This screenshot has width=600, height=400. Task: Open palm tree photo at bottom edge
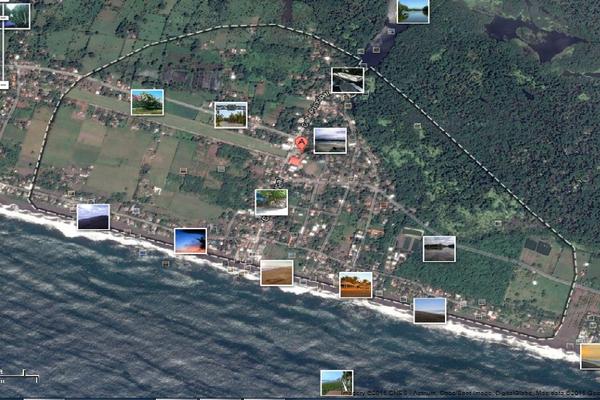336,383
